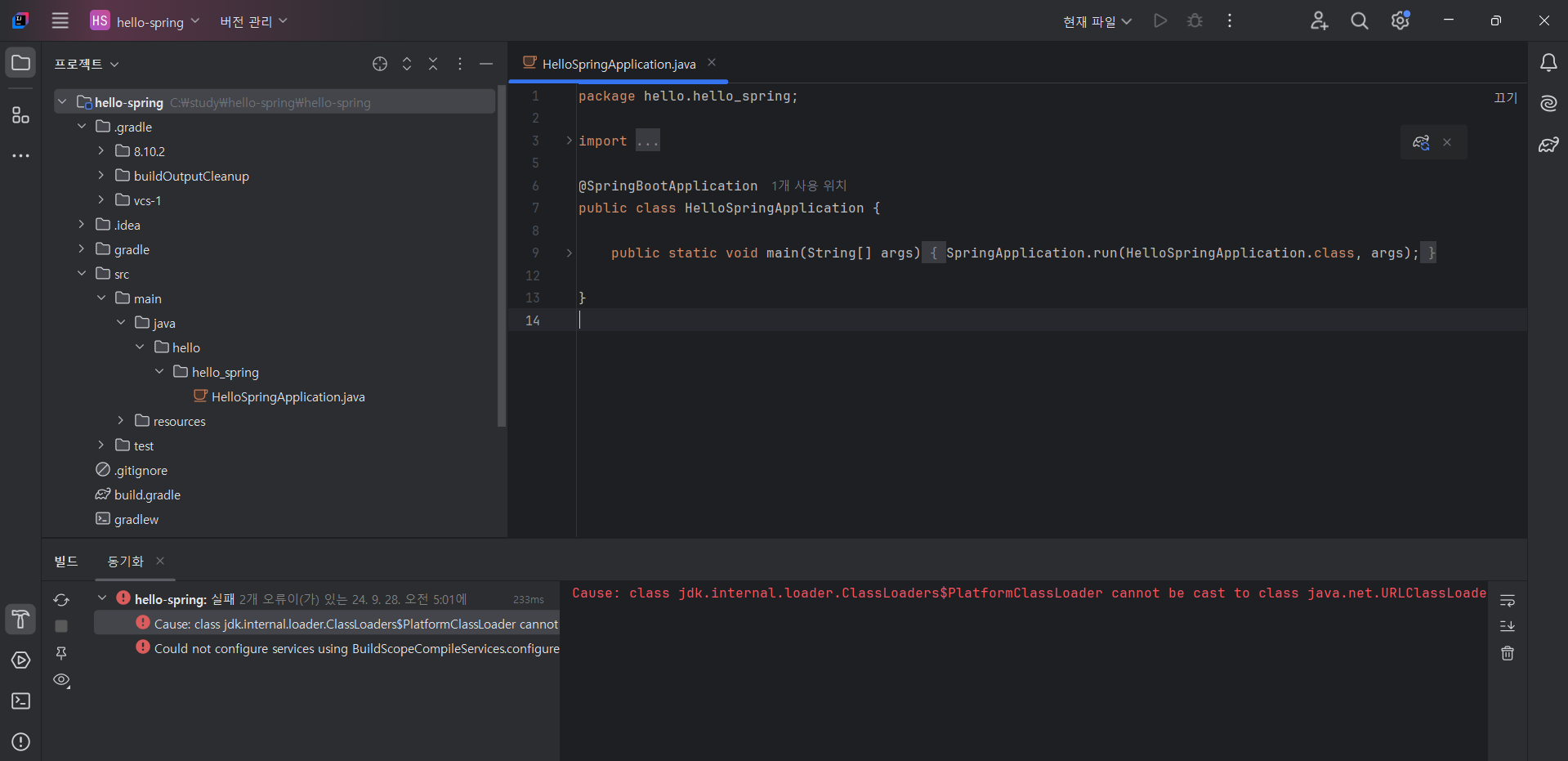Reload the Gradle sync in build panel
The height and width of the screenshot is (761, 1568).
pos(61,600)
